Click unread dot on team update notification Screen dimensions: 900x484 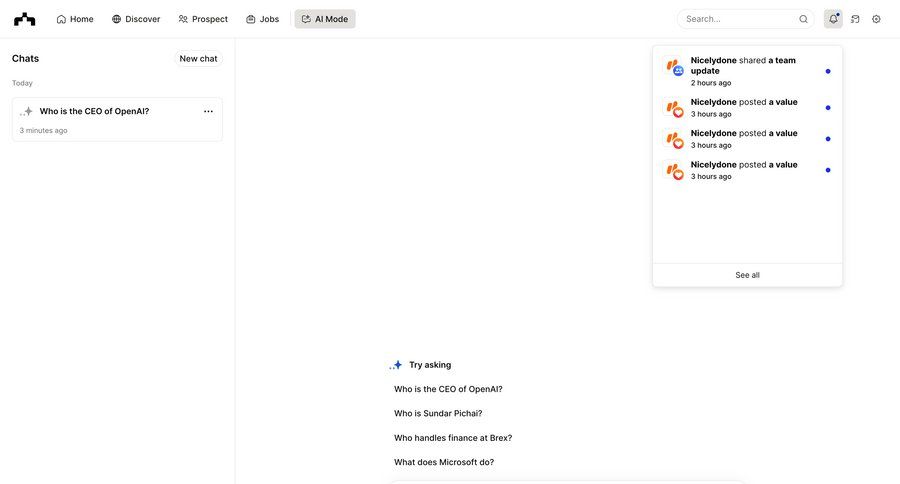[828, 71]
